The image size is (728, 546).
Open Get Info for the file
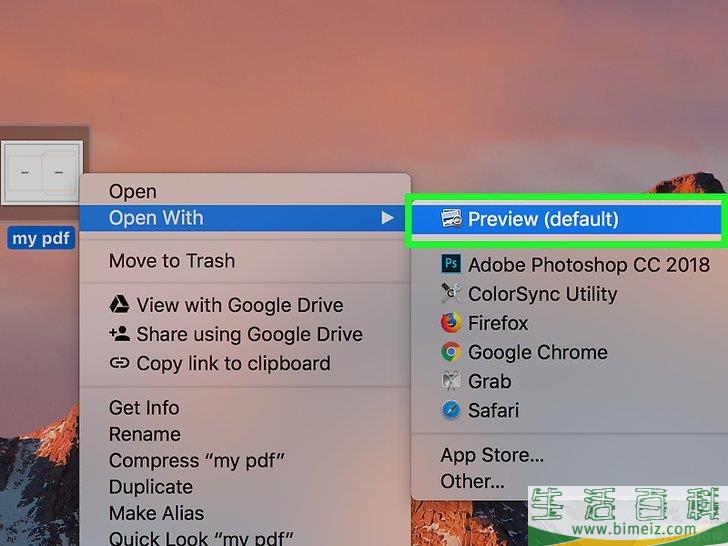pos(245,408)
